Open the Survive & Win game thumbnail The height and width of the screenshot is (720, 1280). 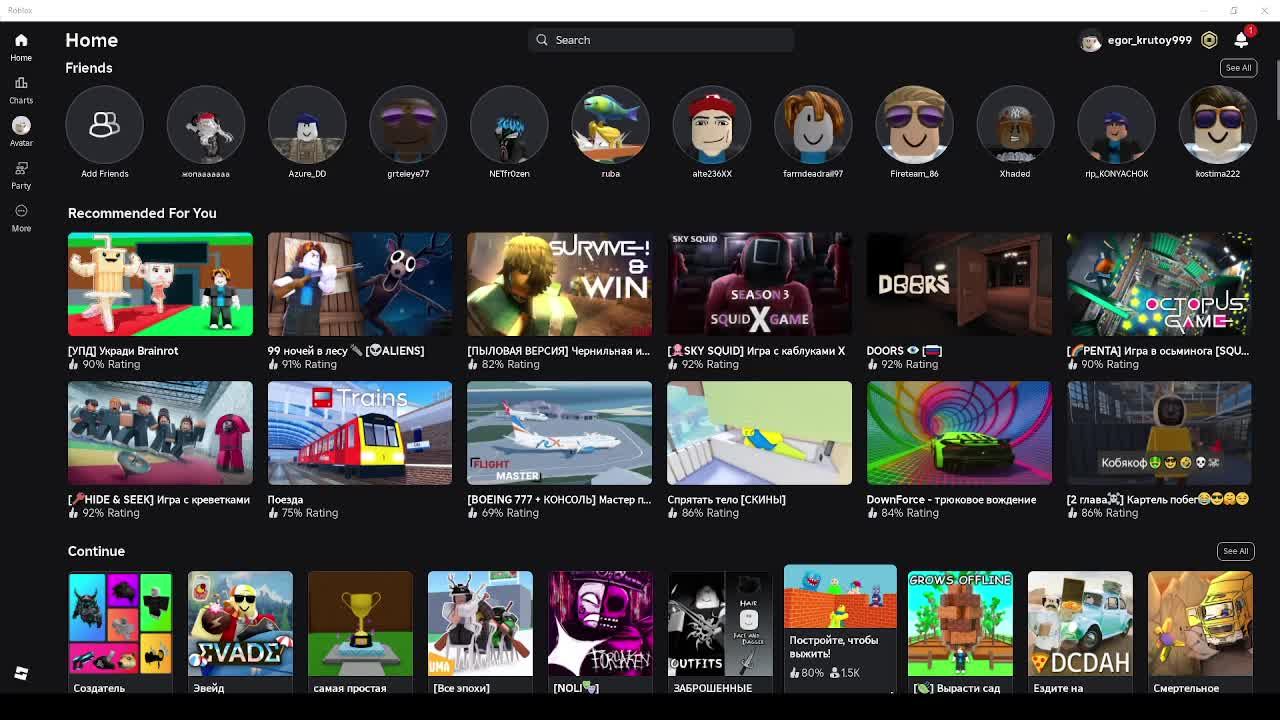tap(559, 284)
